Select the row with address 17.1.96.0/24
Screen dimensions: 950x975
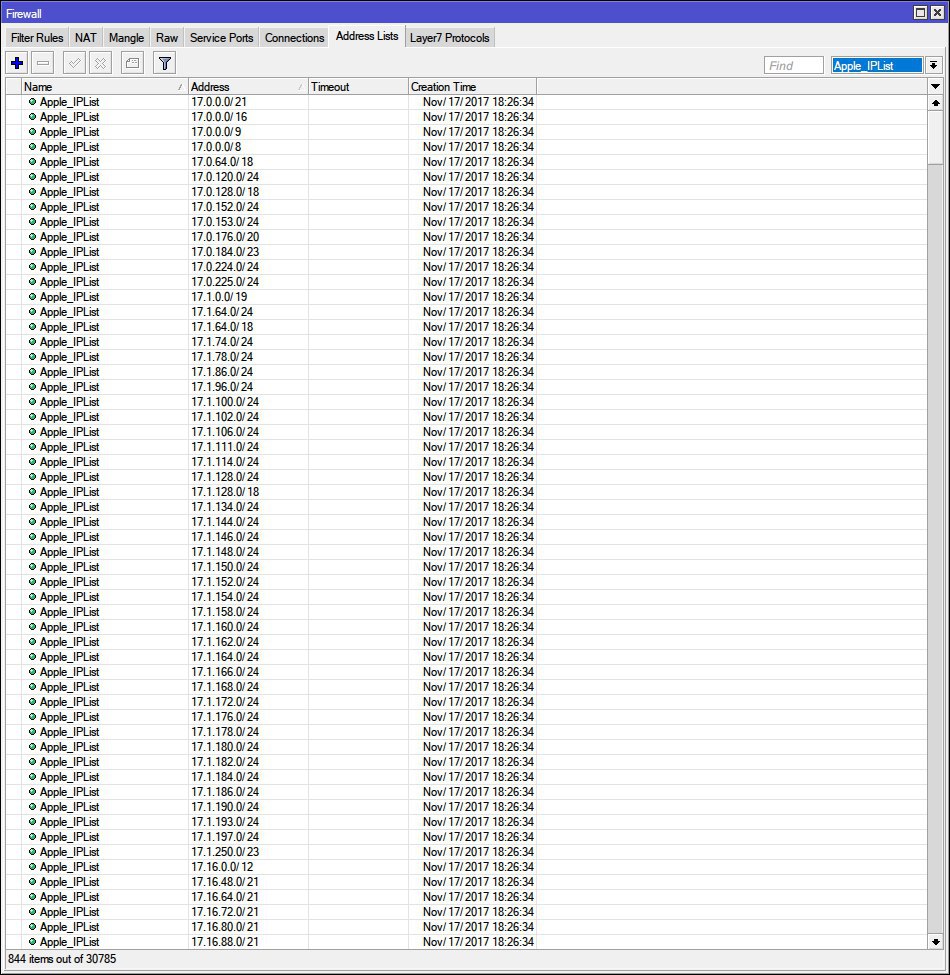[466, 386]
